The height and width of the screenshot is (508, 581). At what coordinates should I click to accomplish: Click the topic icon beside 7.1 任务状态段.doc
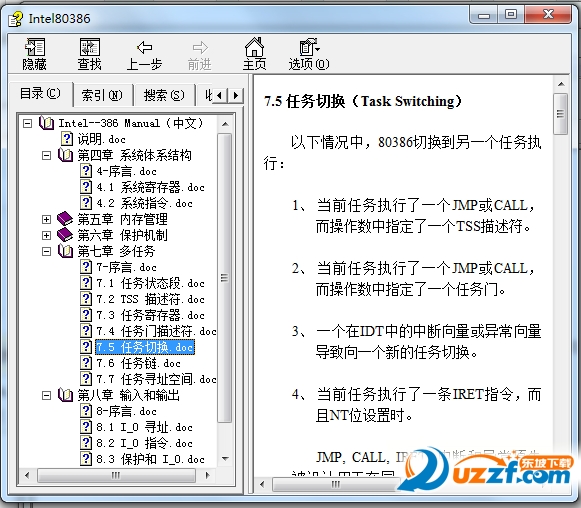click(86, 283)
